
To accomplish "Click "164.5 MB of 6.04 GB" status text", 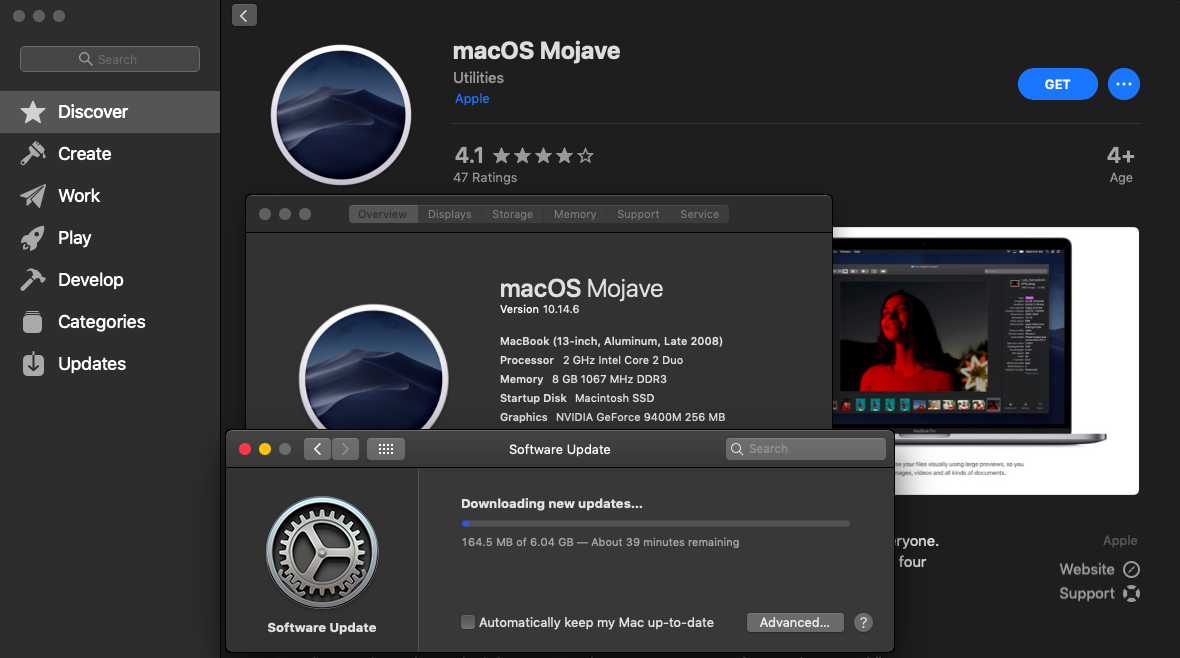I will 517,542.
